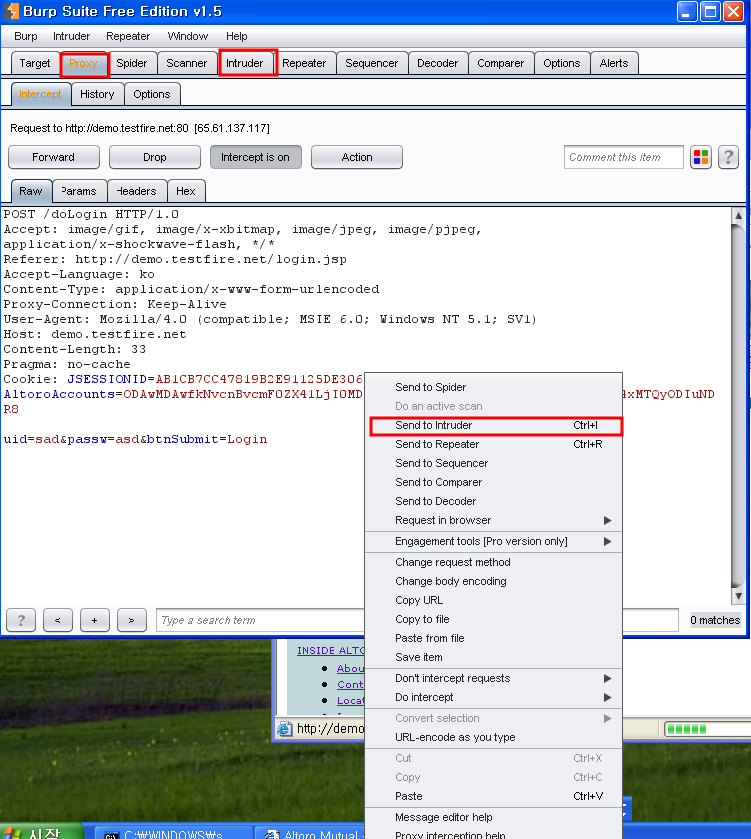Click Internet Explorer icon in browser status bar
The height and width of the screenshot is (839, 751).
[x=285, y=728]
